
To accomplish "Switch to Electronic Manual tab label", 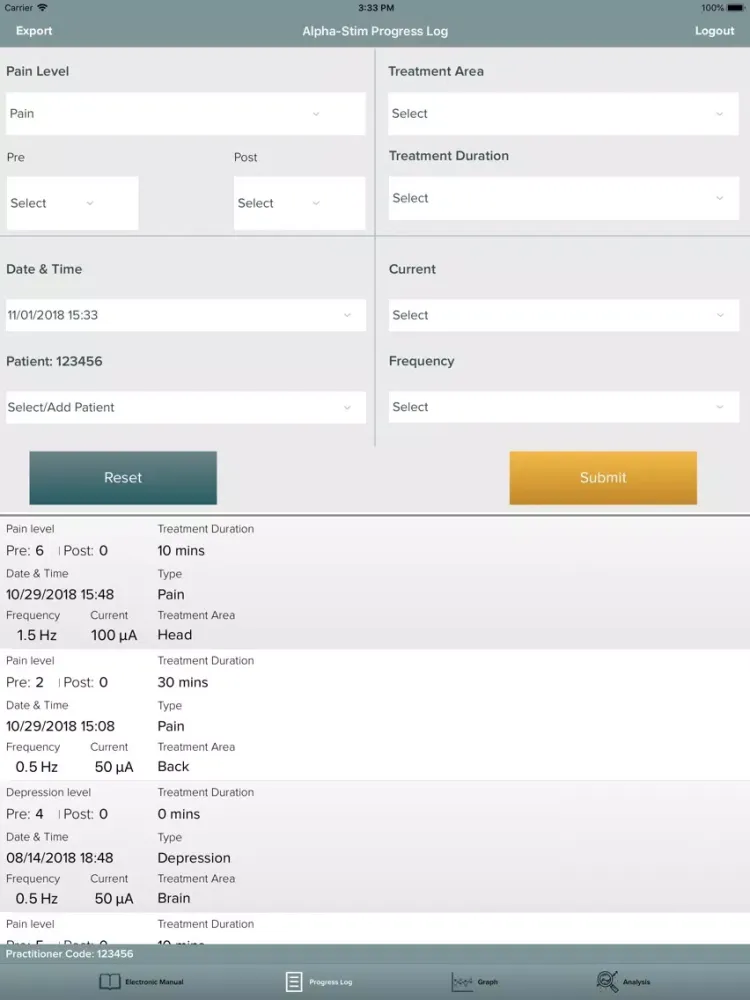I will coord(154,982).
